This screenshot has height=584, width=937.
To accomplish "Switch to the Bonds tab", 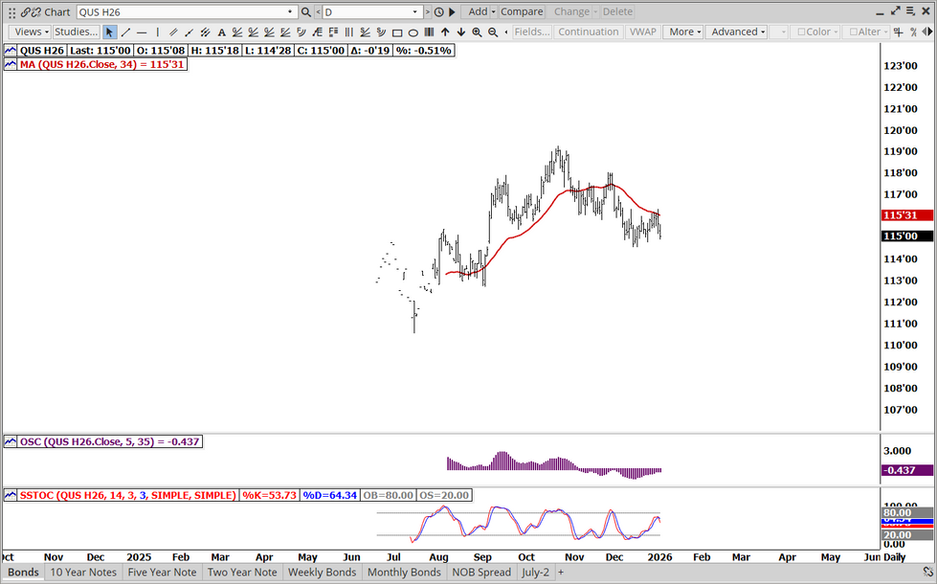I will (x=23, y=572).
